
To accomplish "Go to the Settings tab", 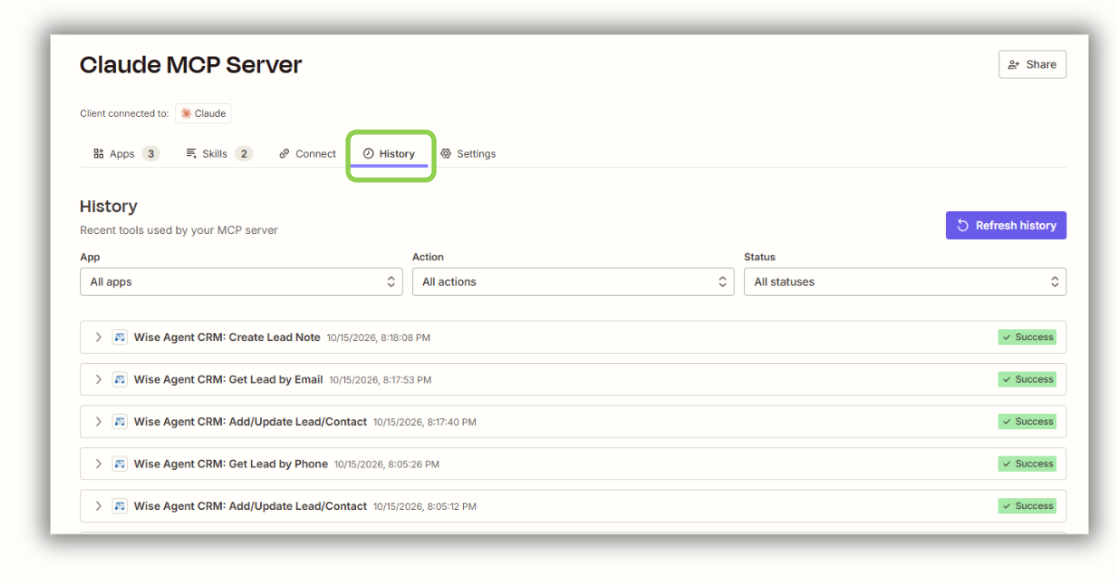I will coord(468,153).
